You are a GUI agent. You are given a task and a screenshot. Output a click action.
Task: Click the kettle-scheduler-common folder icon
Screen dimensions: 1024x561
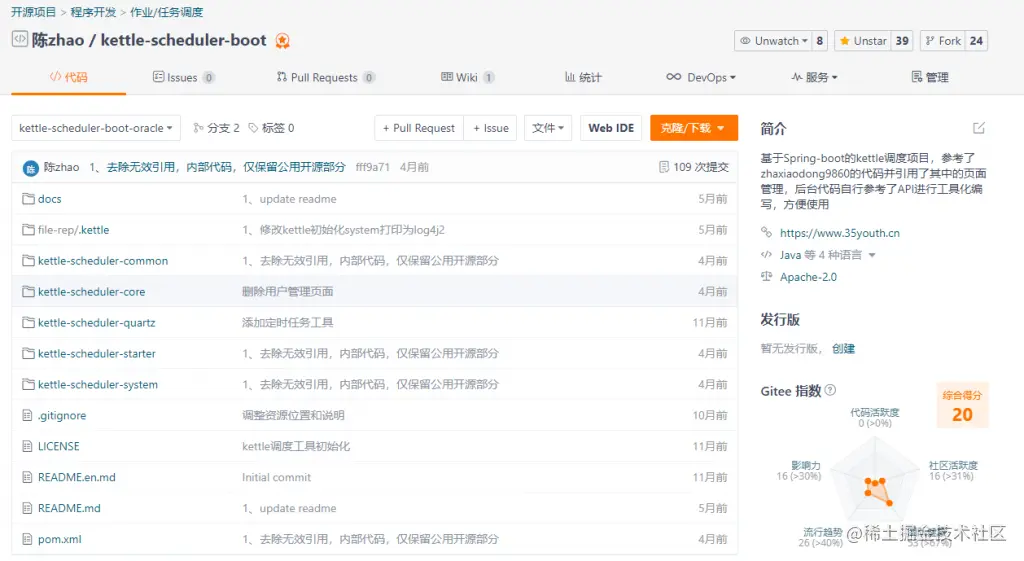point(28,261)
